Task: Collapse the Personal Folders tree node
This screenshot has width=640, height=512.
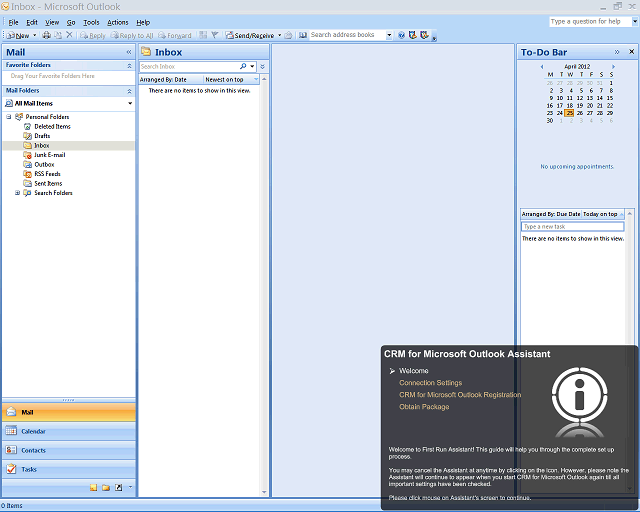Action: 9,117
